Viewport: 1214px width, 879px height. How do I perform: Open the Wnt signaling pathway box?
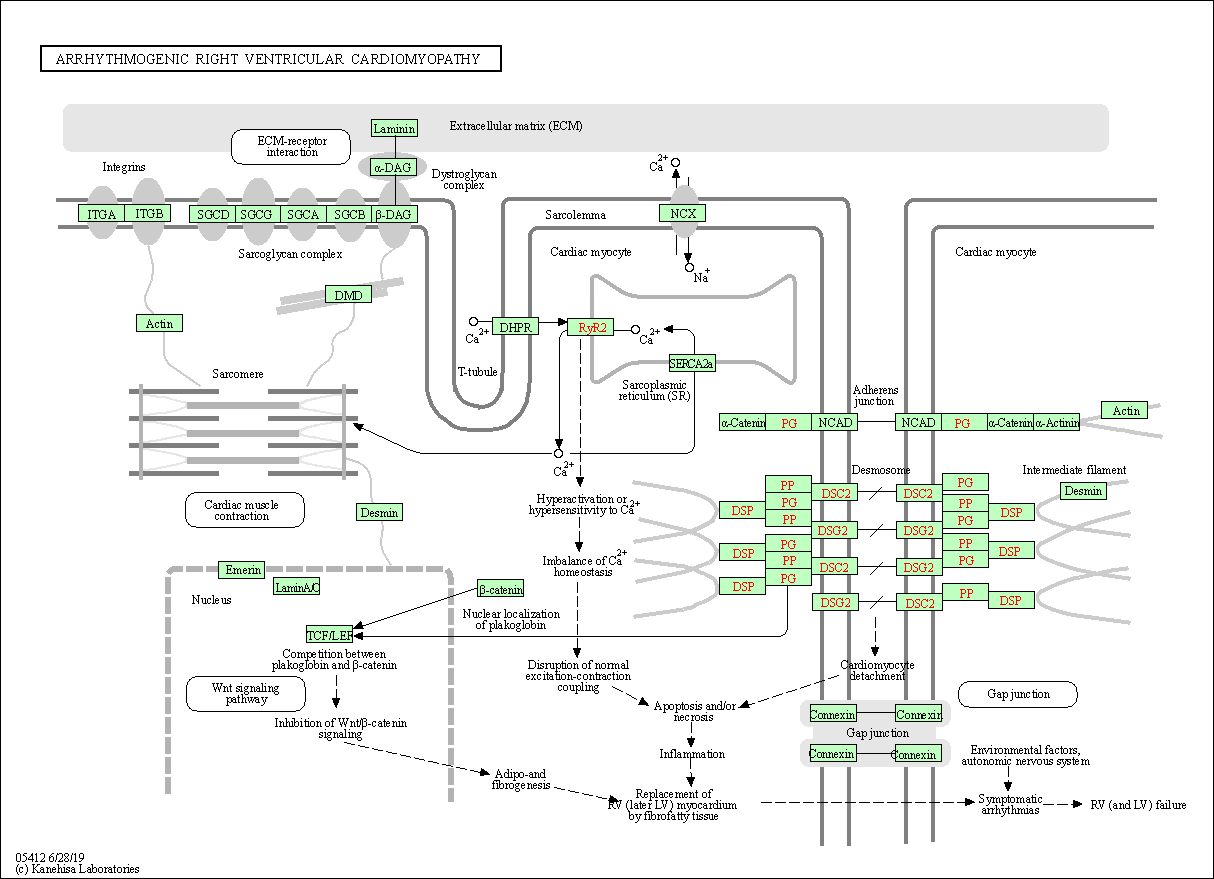pos(245,693)
